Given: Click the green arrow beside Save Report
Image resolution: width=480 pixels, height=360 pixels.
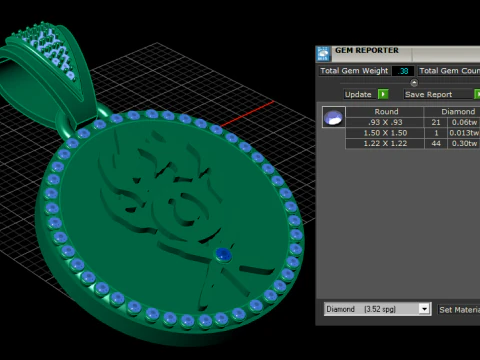Looking at the screenshot, I should point(477,94).
